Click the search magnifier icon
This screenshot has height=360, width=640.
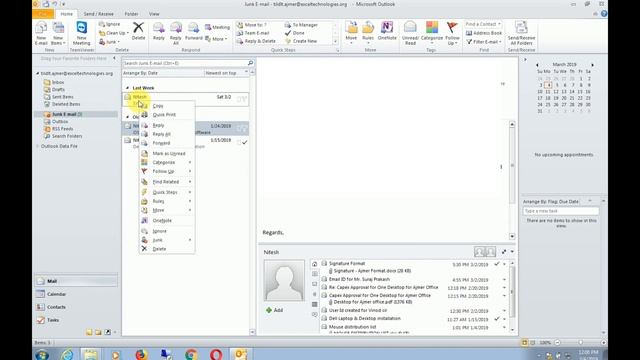250,63
